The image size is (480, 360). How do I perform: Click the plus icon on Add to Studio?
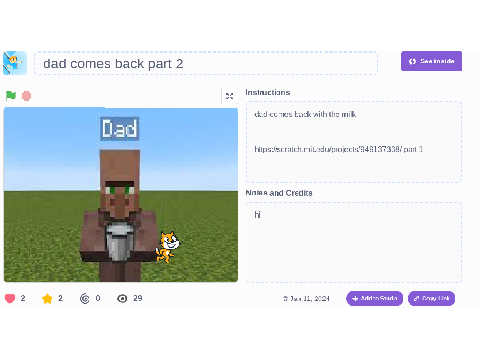point(355,299)
